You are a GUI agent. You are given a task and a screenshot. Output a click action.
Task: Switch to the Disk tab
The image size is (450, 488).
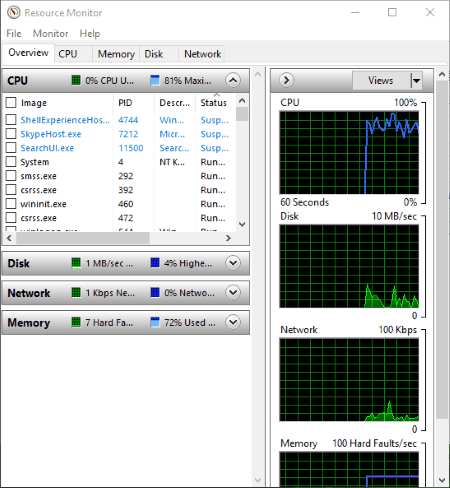tap(159, 54)
